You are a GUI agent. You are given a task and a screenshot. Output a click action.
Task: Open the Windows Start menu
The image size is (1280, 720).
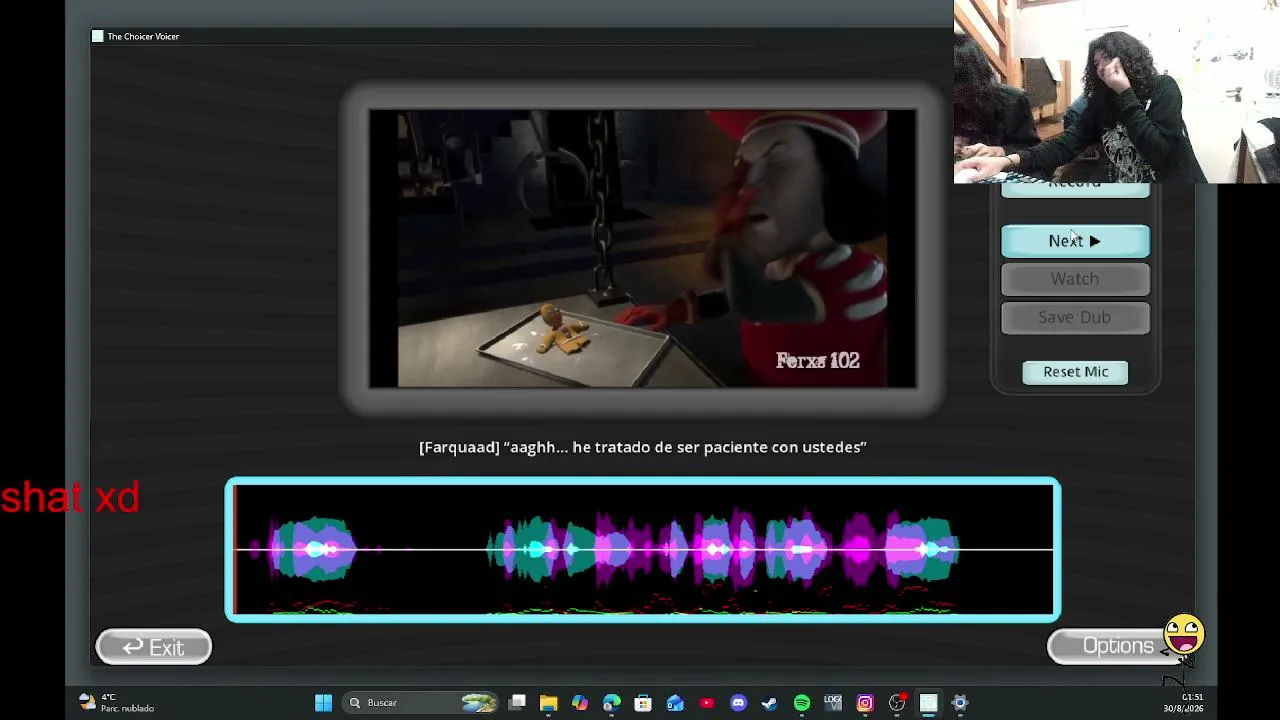coord(323,703)
